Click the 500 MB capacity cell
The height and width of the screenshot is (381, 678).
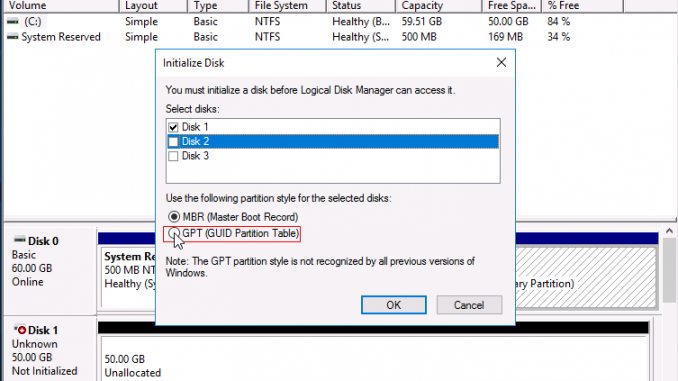pos(419,37)
